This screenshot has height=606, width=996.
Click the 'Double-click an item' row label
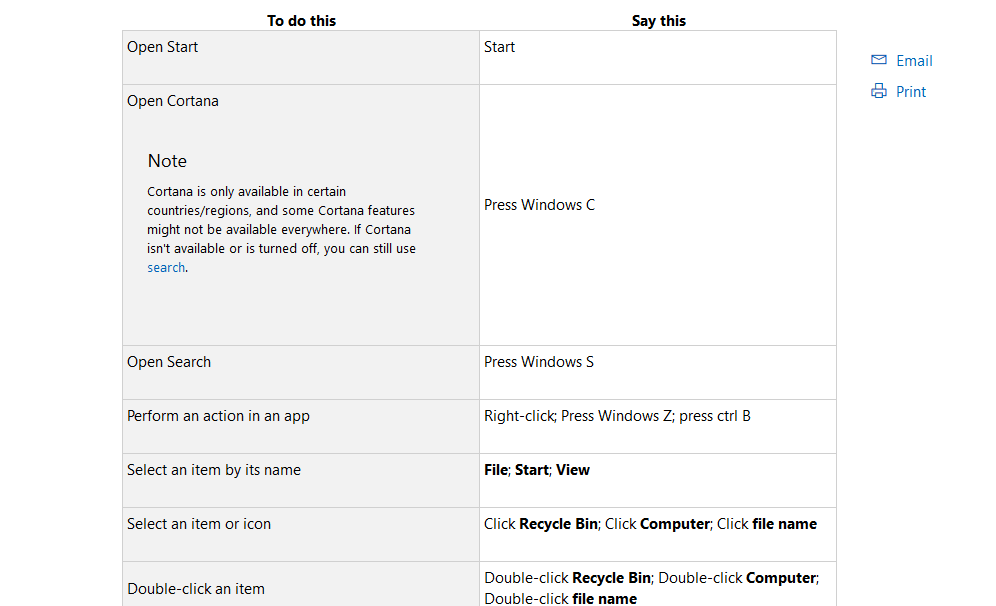[196, 589]
